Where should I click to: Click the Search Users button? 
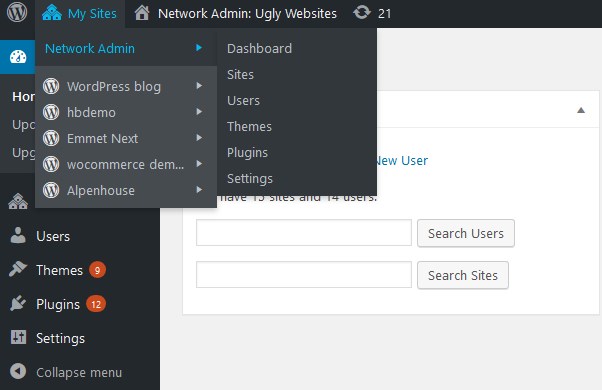(x=466, y=233)
